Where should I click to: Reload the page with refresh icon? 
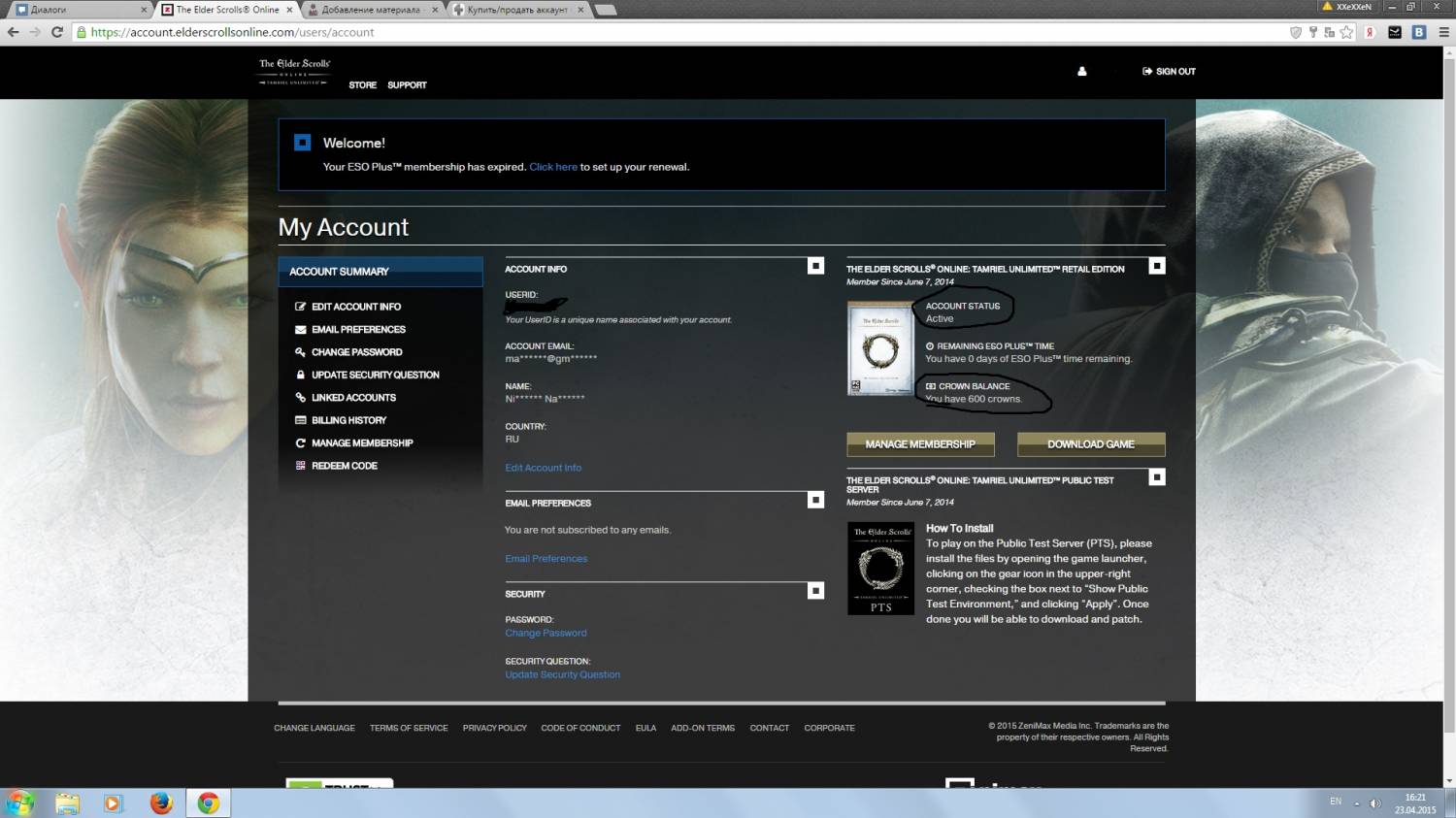coord(57,32)
